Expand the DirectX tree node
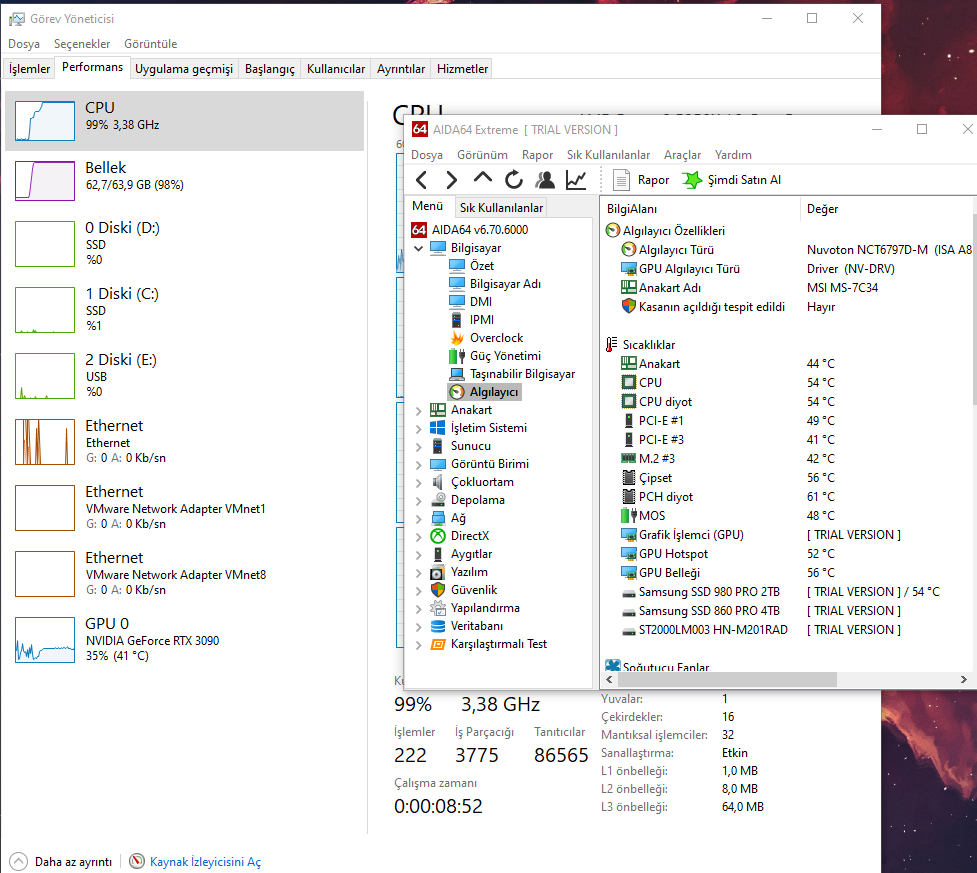The width and height of the screenshot is (977, 873). (x=419, y=537)
